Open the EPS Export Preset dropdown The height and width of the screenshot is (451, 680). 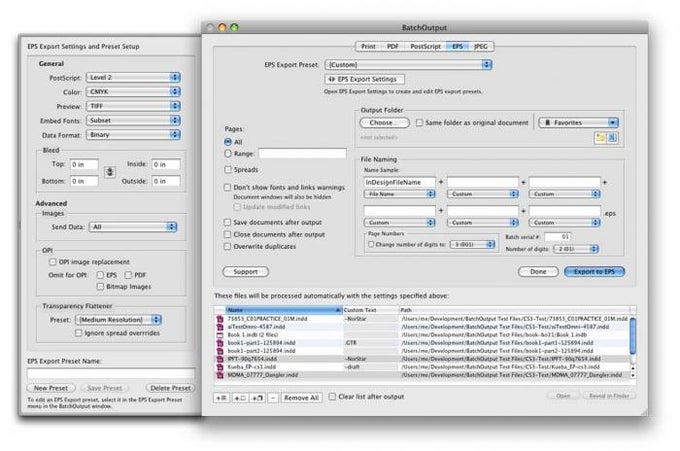(408, 65)
